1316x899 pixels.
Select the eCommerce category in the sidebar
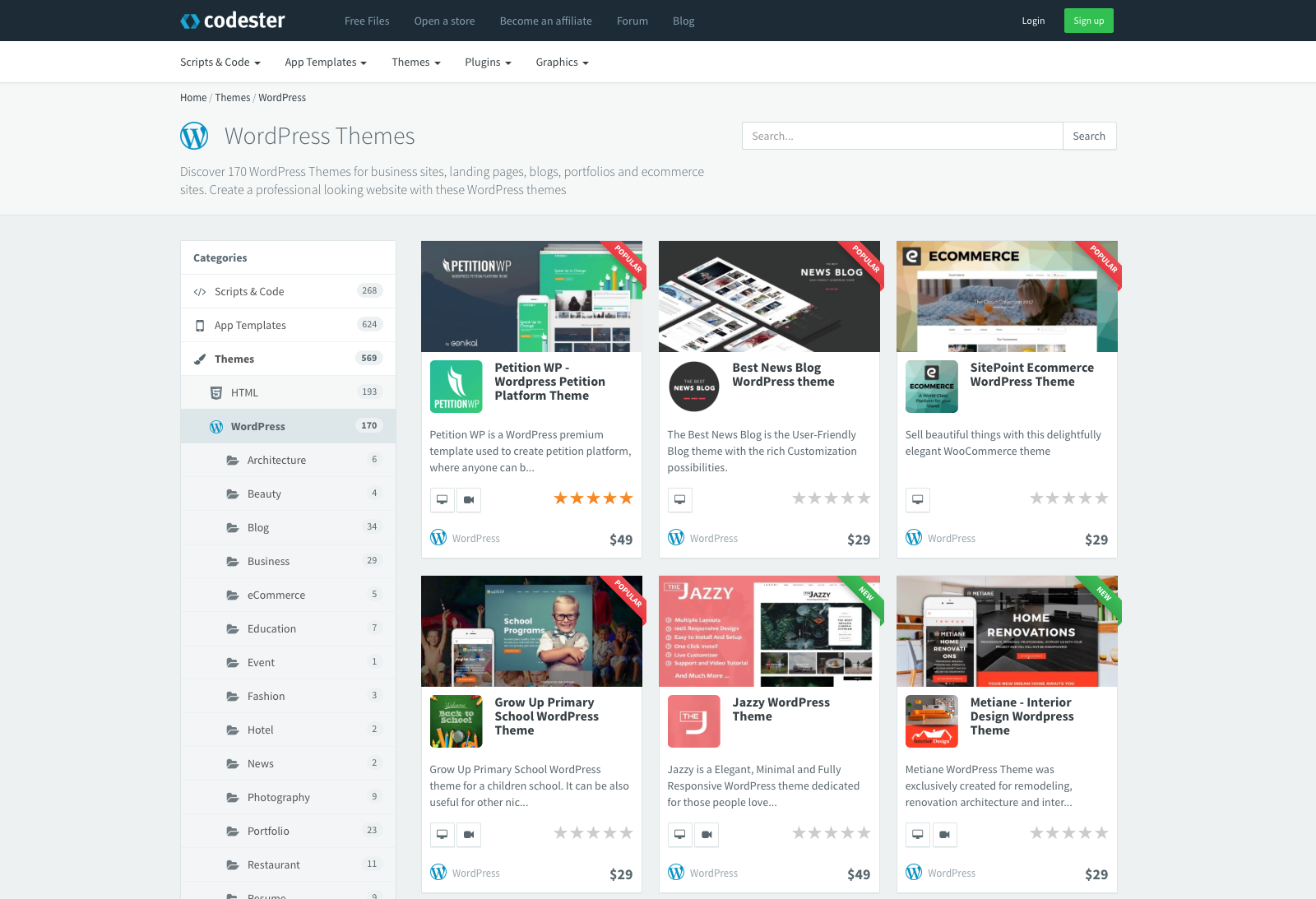point(276,595)
